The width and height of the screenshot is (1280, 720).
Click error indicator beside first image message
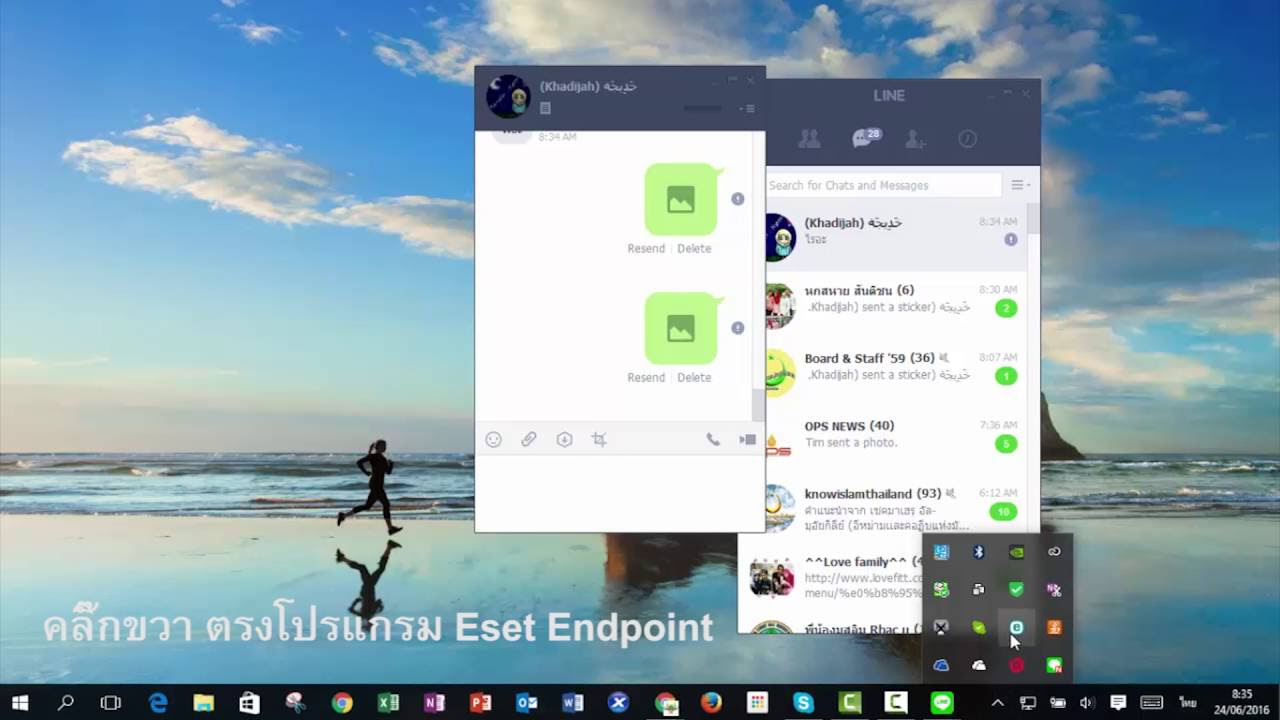[x=738, y=199]
